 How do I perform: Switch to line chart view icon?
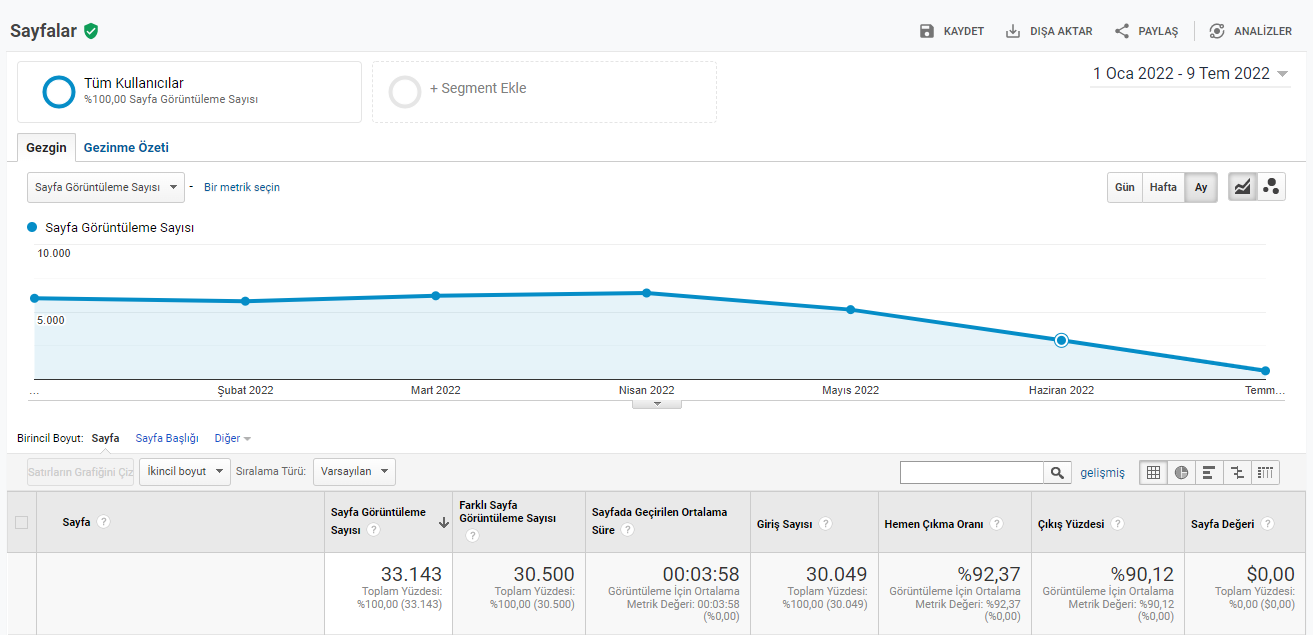click(x=1242, y=187)
